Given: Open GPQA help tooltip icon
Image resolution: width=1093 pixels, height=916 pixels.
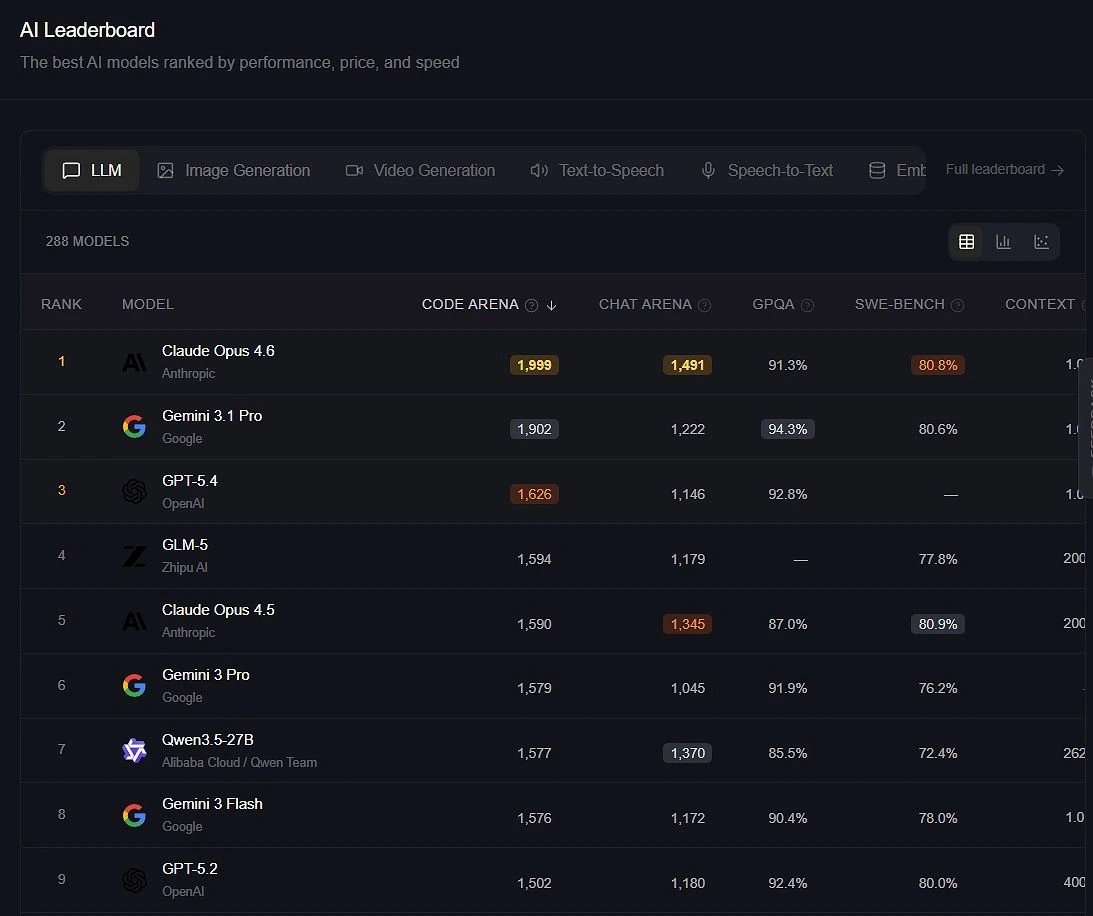Looking at the screenshot, I should [807, 305].
